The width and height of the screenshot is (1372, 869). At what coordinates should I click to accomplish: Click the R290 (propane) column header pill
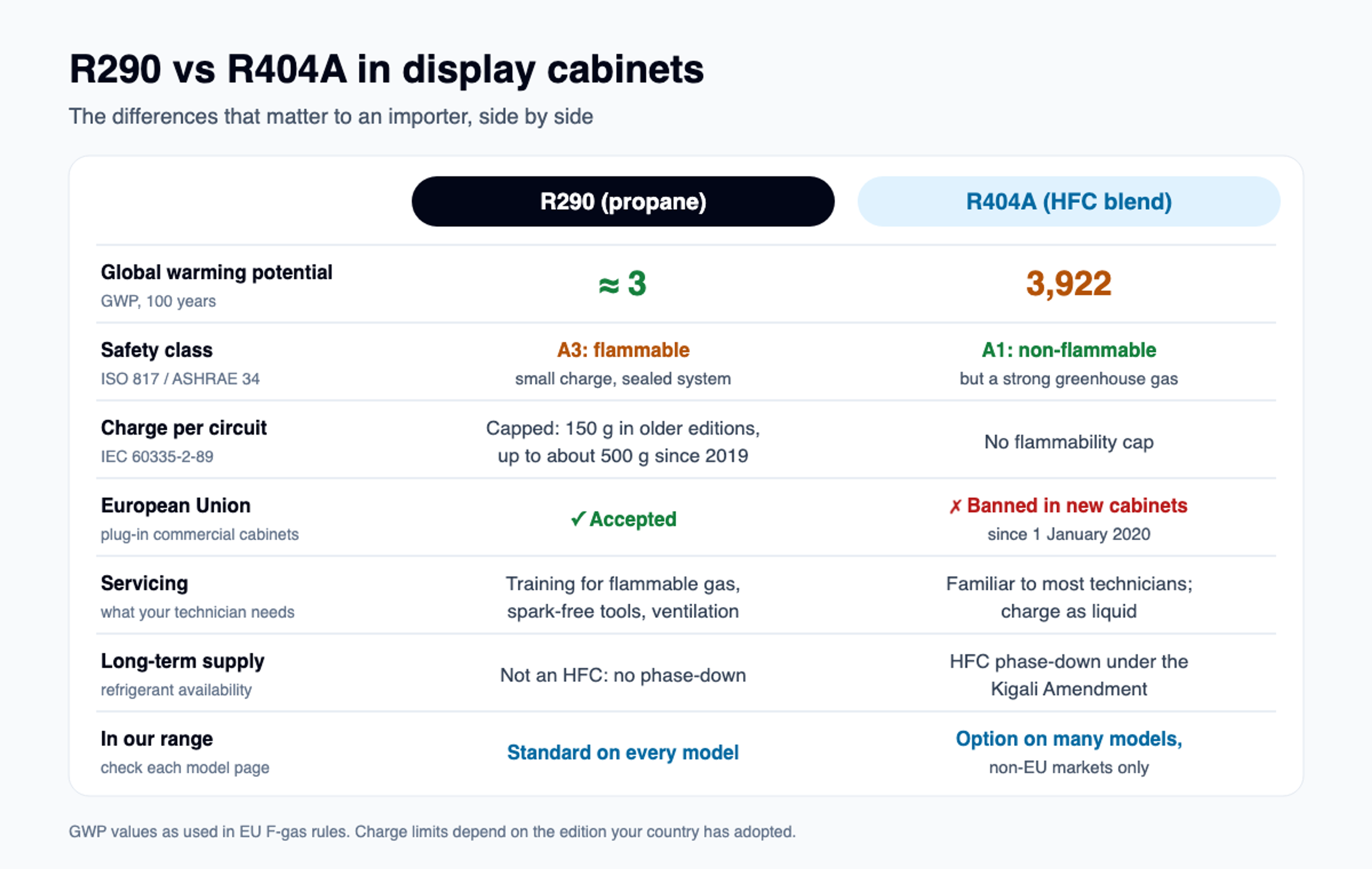[x=623, y=201]
